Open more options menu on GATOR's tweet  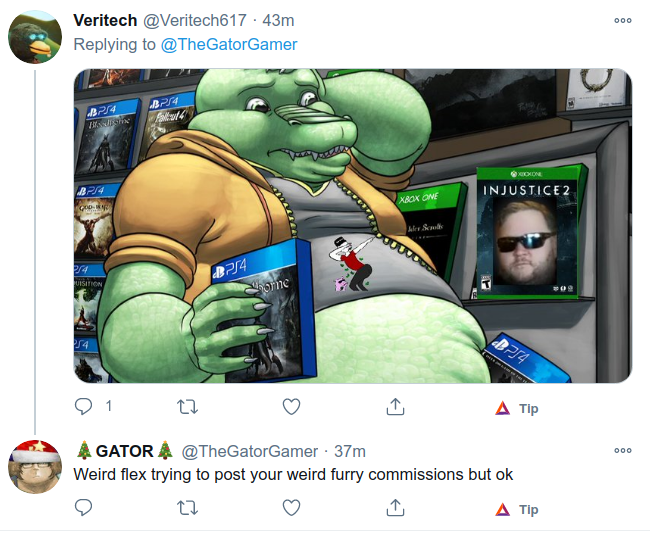[x=623, y=450]
